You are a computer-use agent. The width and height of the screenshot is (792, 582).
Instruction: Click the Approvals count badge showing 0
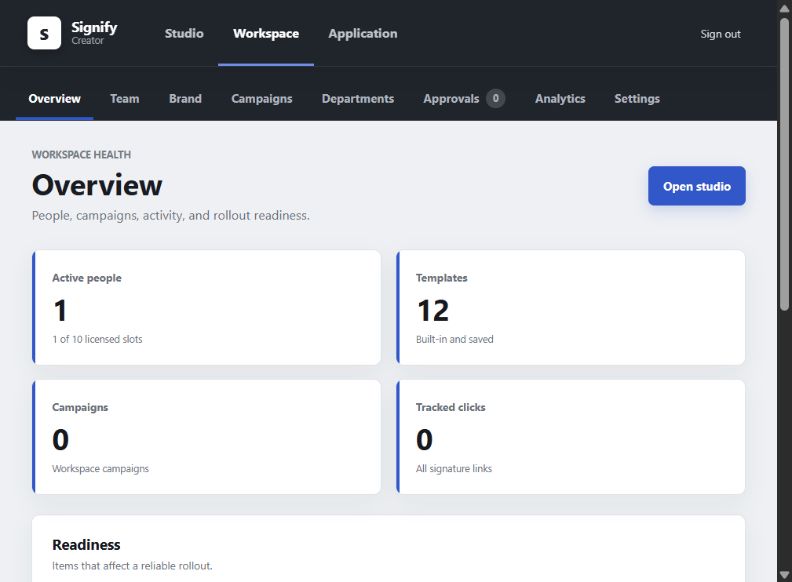[496, 98]
